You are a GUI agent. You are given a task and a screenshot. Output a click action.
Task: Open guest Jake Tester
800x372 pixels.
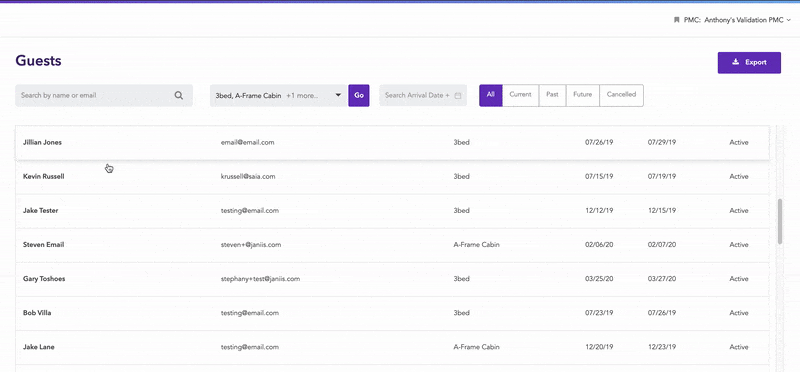click(x=392, y=211)
